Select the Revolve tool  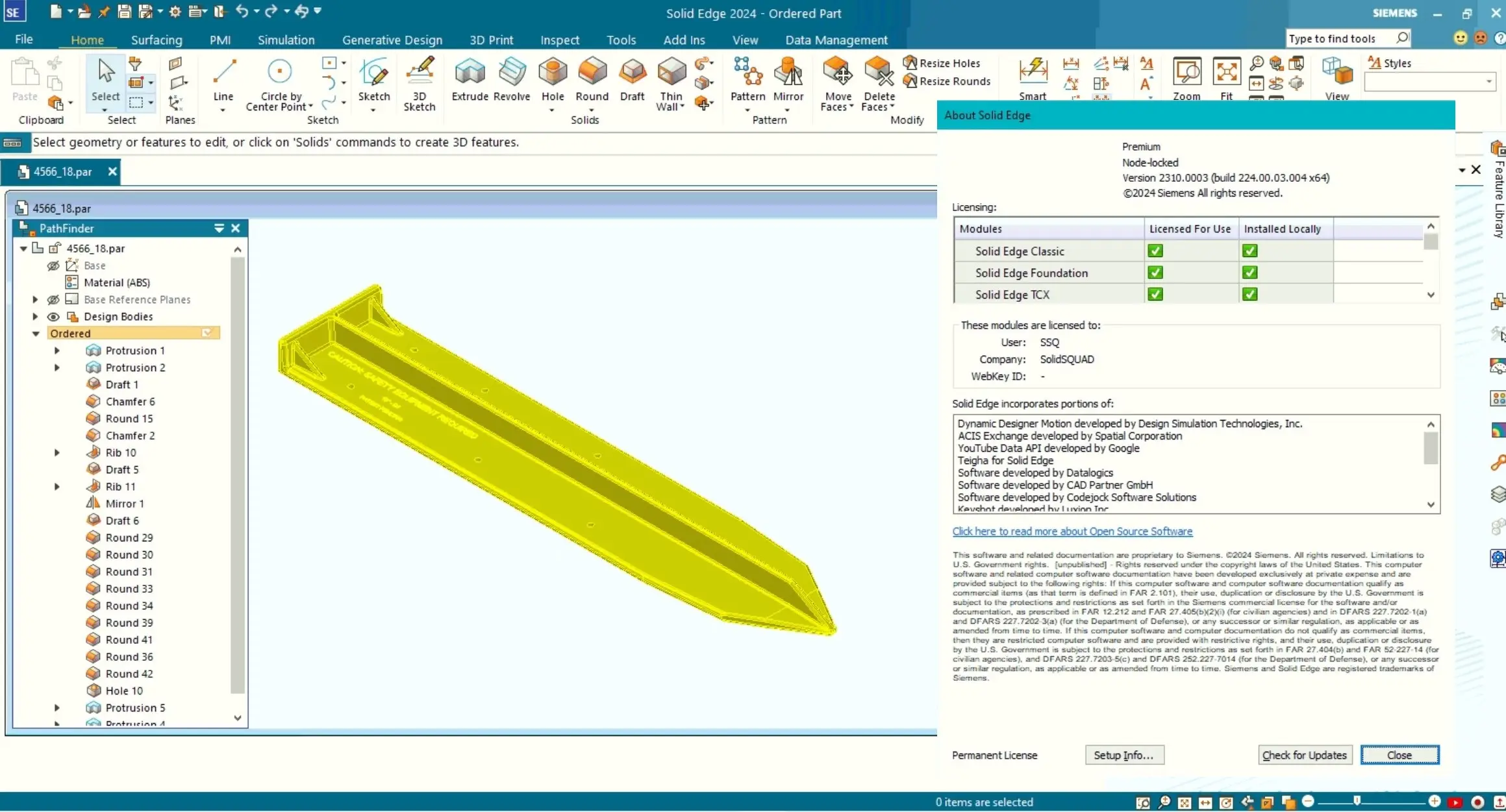[512, 79]
